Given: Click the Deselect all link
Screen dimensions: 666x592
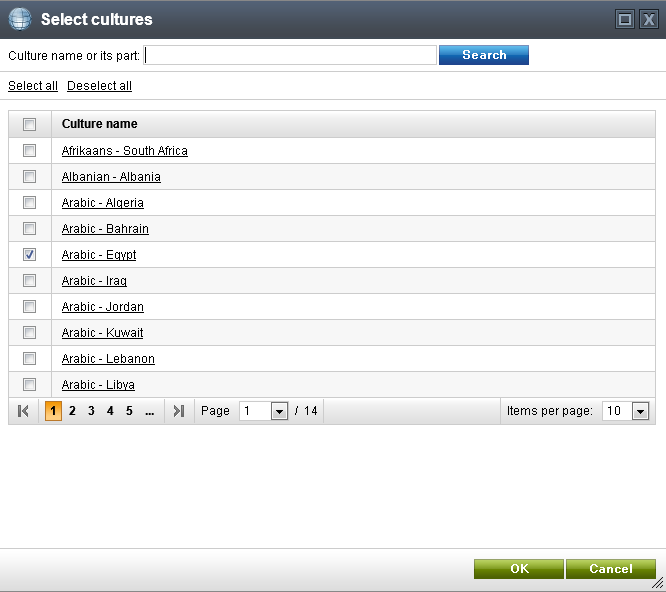Looking at the screenshot, I should [99, 86].
